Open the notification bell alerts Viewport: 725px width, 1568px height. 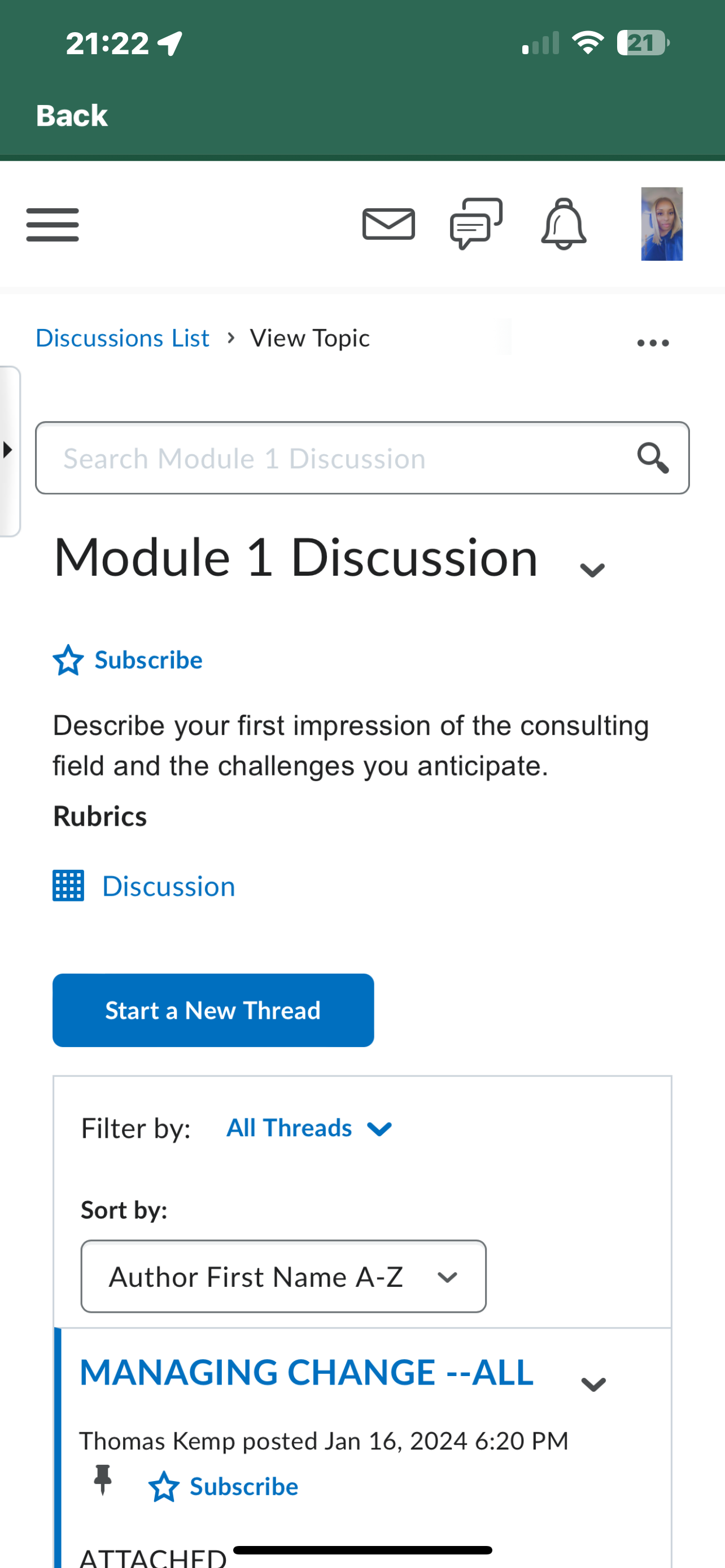tap(564, 224)
